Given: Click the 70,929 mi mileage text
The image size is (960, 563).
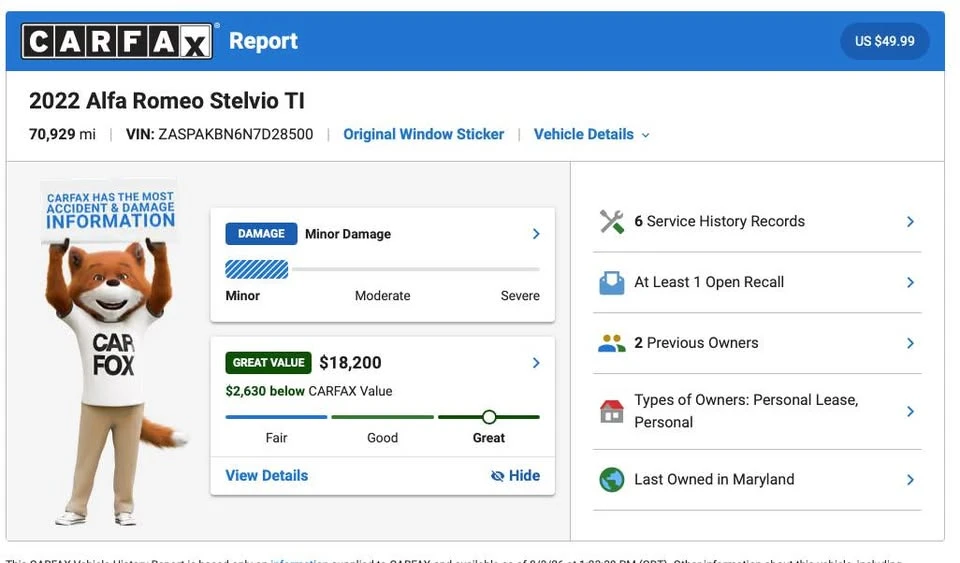Looking at the screenshot, I should tap(62, 134).
